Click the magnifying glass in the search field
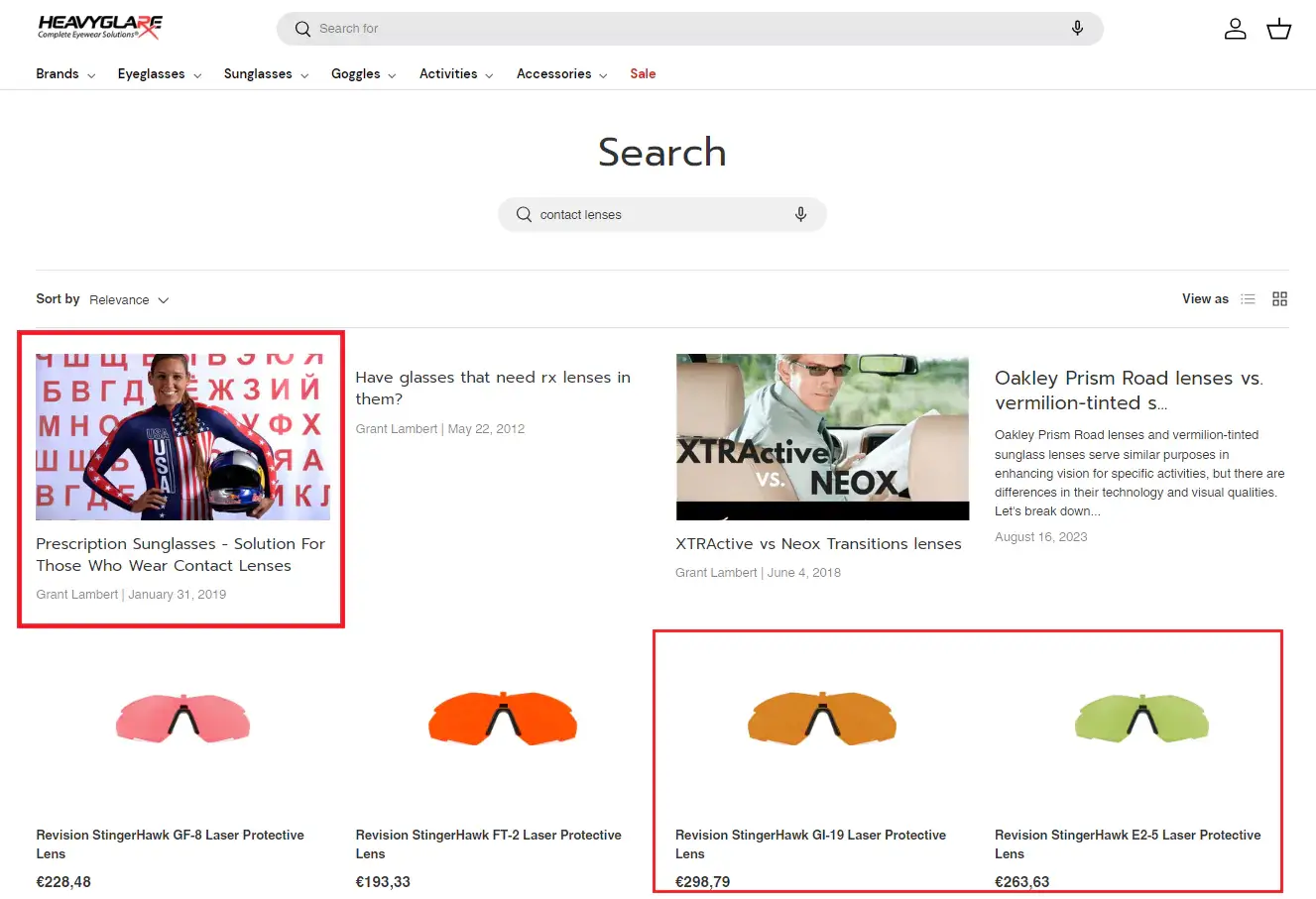 [x=524, y=214]
